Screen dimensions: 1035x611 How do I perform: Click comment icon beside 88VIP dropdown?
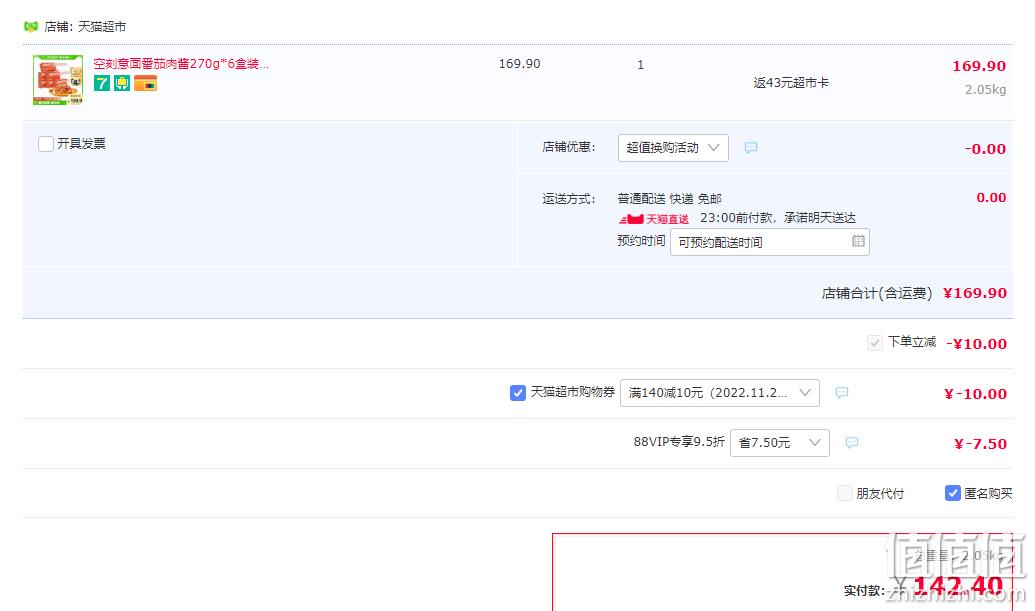[851, 443]
